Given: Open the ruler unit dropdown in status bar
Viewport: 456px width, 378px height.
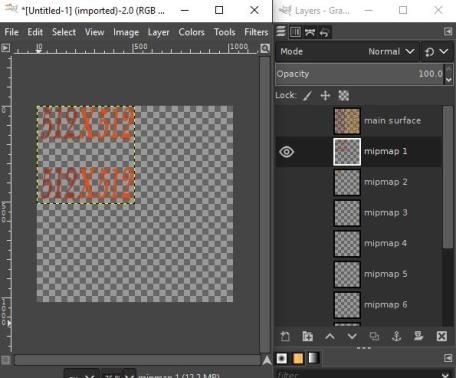Looking at the screenshot, I should click(x=81, y=375).
